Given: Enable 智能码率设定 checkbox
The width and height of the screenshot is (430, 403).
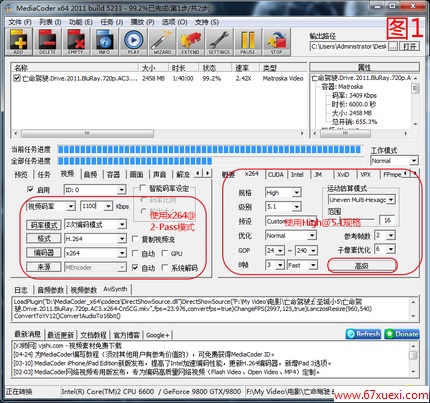Looking at the screenshot, I should [143, 188].
